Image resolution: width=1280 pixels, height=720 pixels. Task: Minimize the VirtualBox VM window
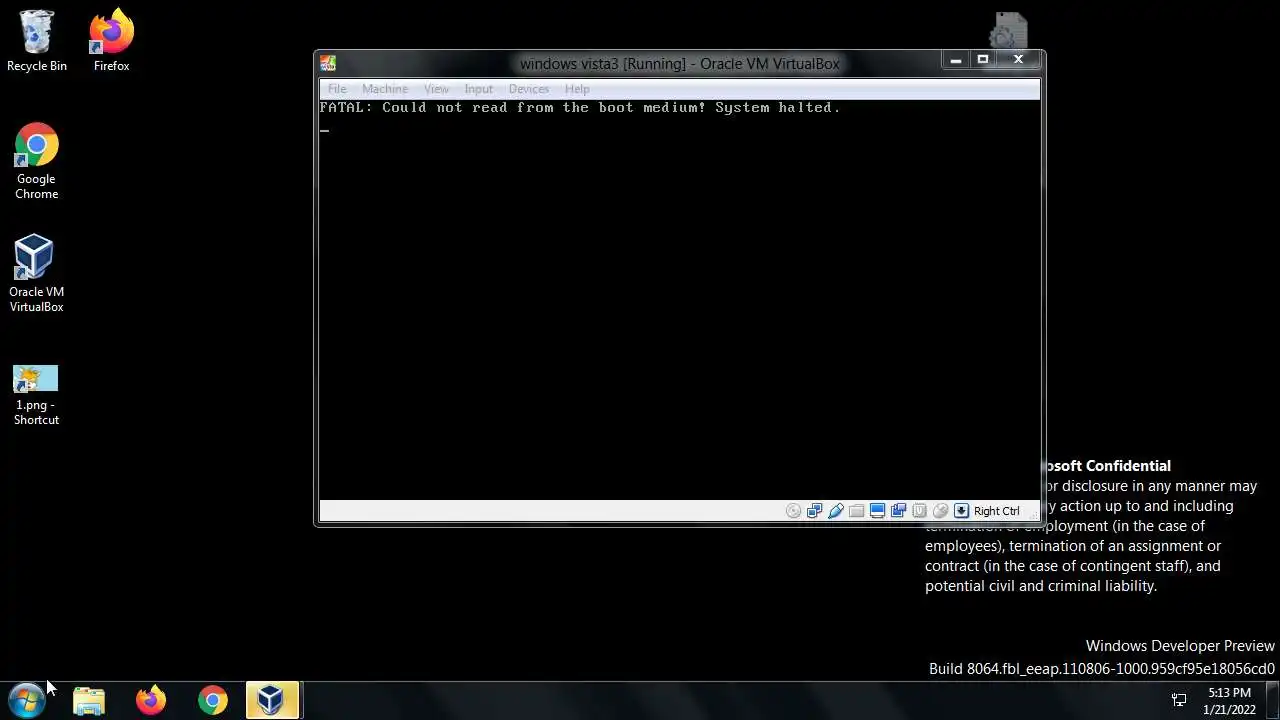tap(956, 60)
